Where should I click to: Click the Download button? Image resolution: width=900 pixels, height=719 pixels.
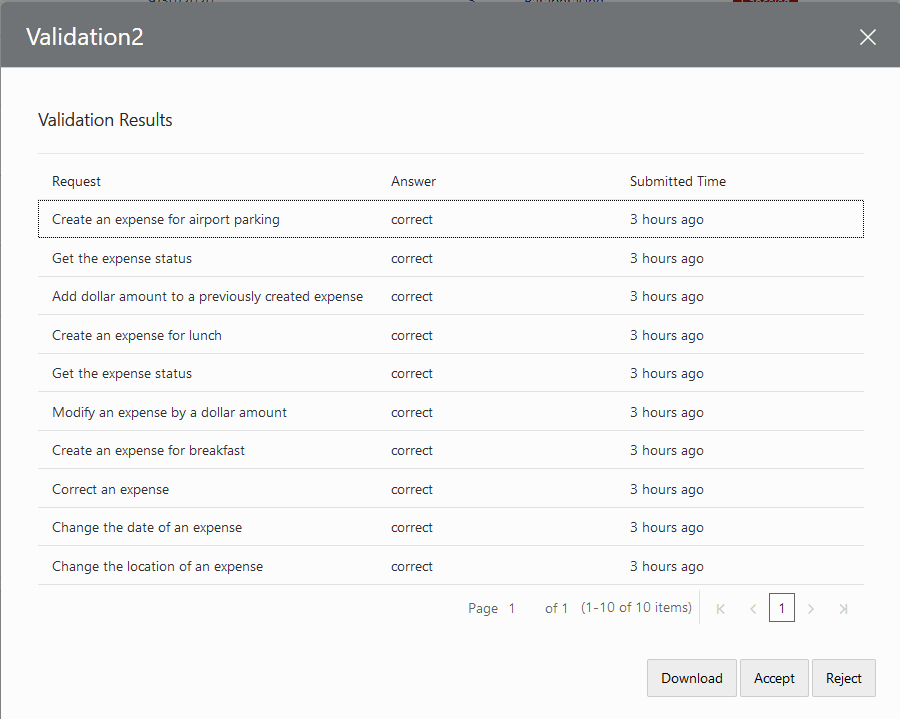[691, 678]
